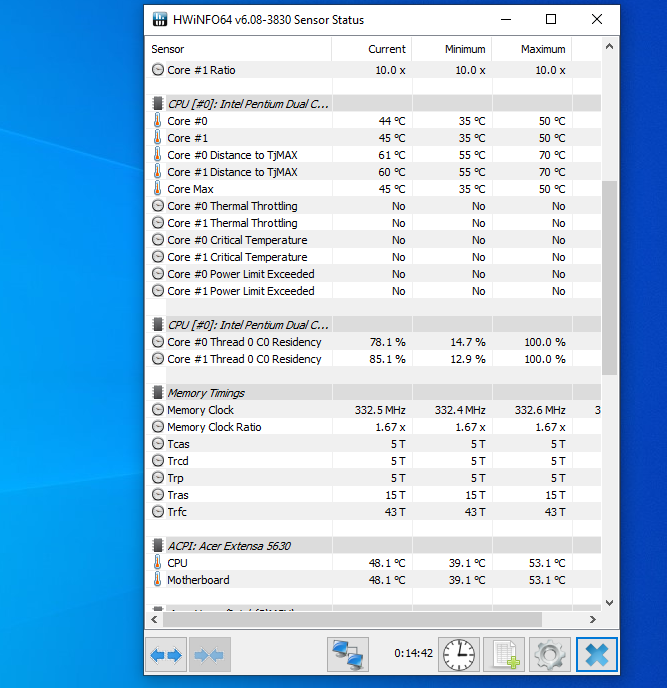The width and height of the screenshot is (667, 688).
Task: Click the vertical scrollbar down arrow
Action: 609,603
